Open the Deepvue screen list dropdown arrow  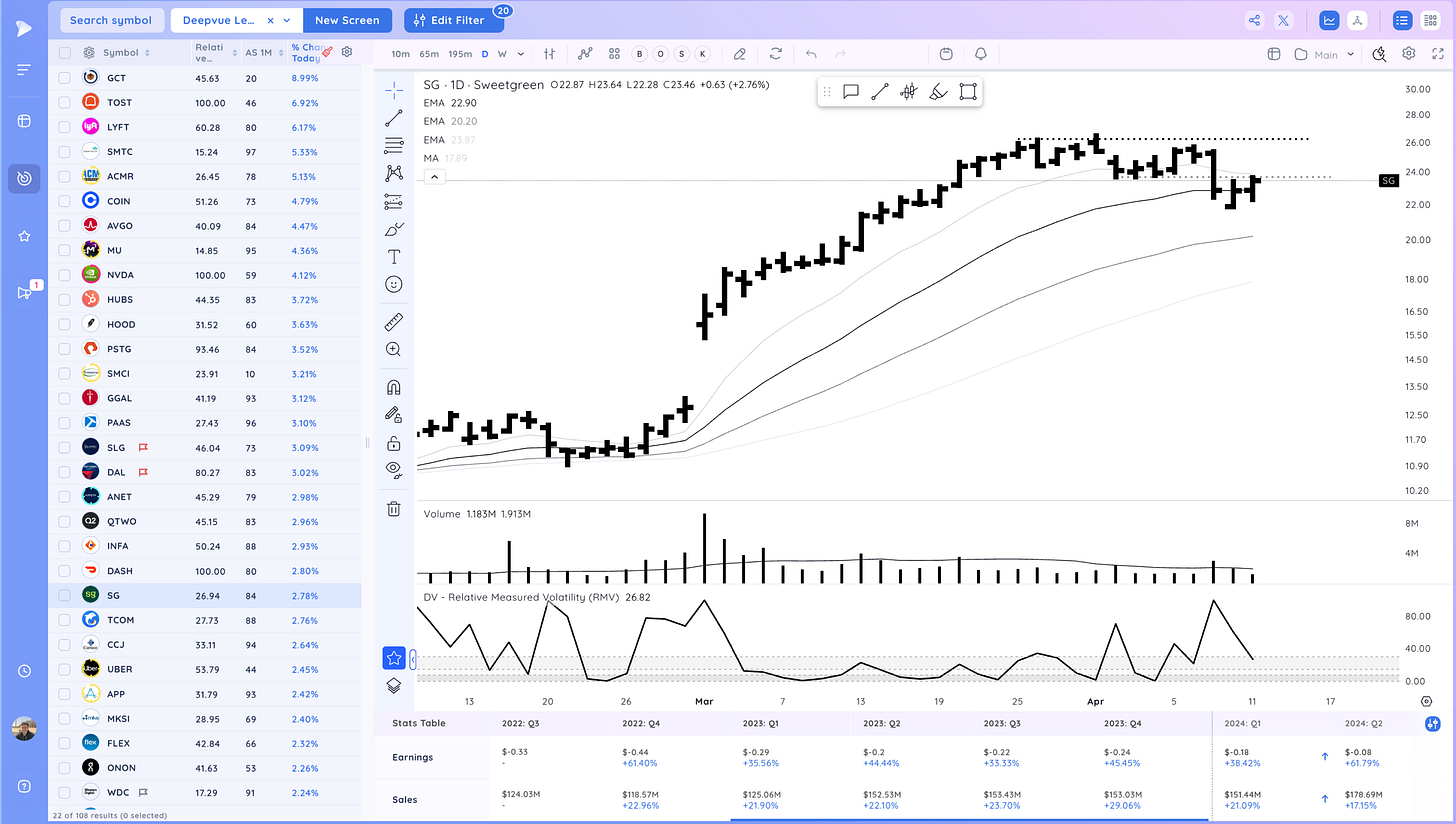[x=288, y=20]
